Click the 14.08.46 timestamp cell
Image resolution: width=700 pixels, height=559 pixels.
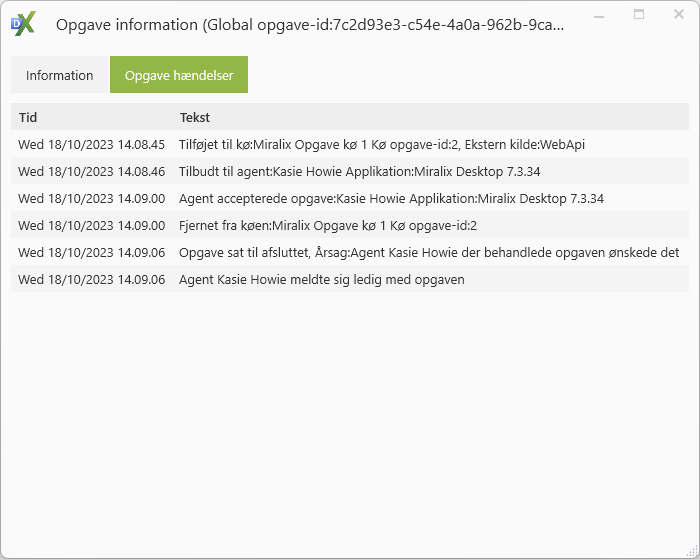click(91, 171)
